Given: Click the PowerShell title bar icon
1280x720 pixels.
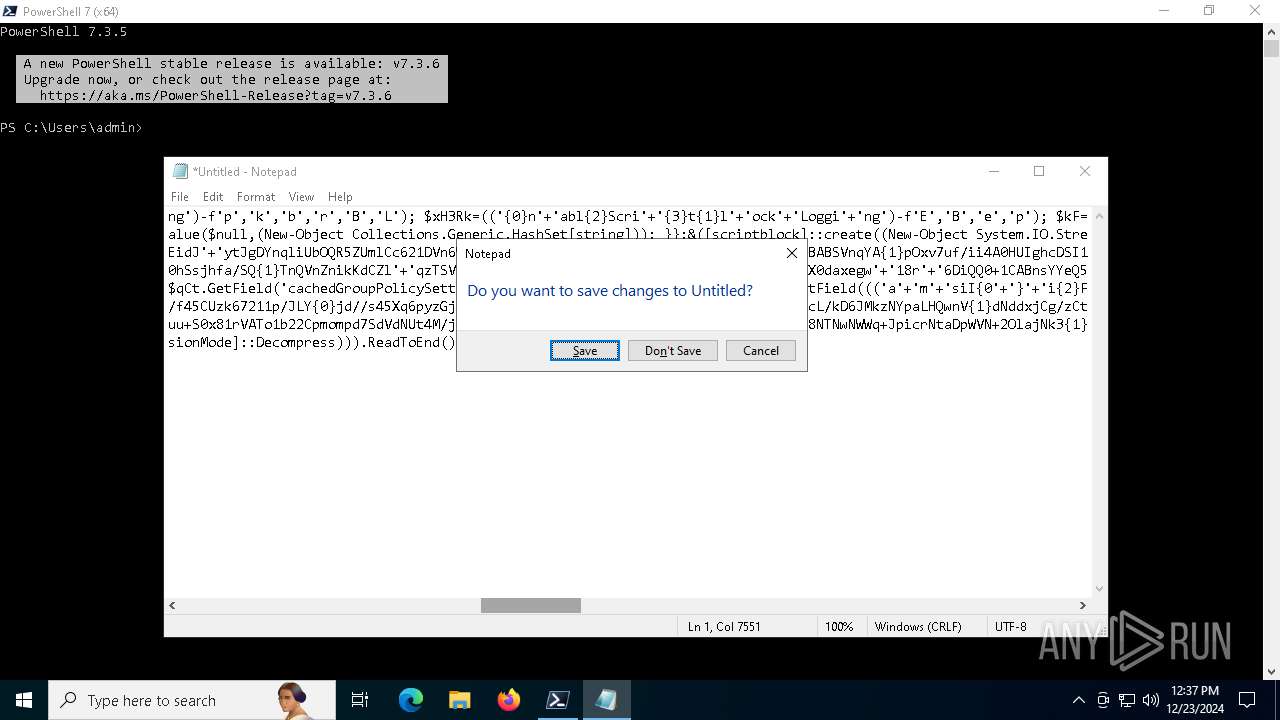Looking at the screenshot, I should coord(10,11).
